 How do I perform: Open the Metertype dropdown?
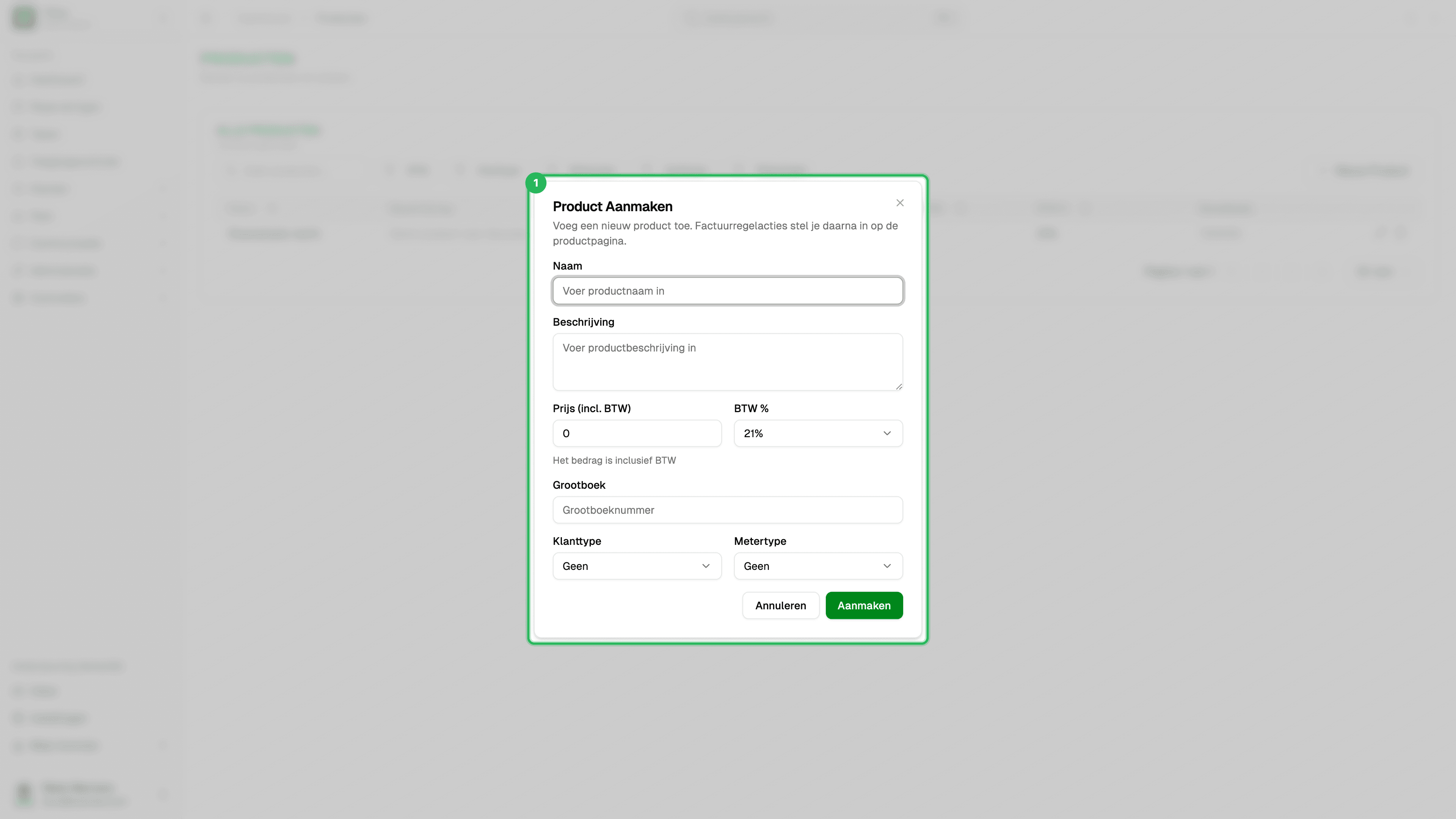818,566
